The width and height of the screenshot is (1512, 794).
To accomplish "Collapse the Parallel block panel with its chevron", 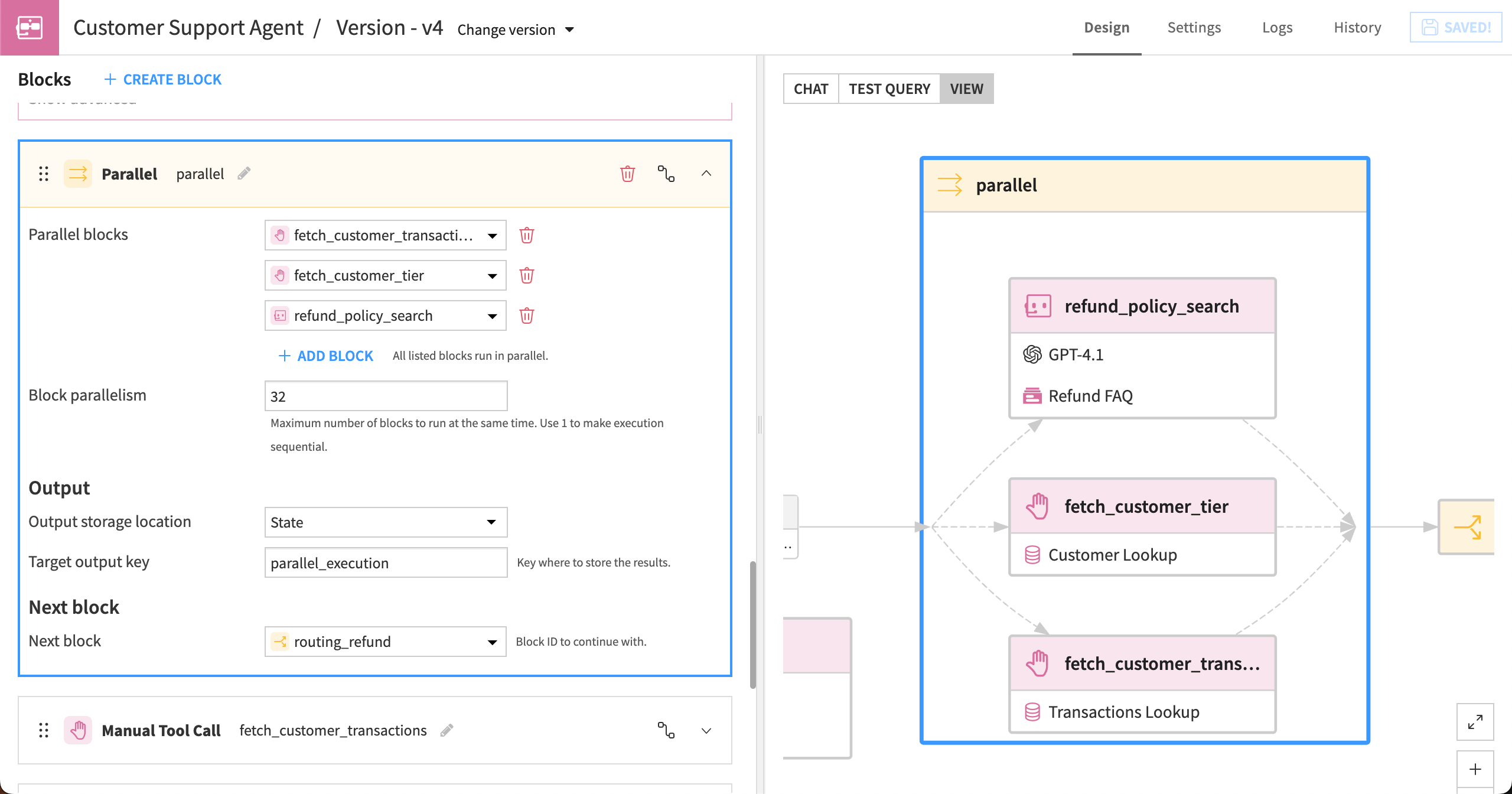I will tap(706, 174).
